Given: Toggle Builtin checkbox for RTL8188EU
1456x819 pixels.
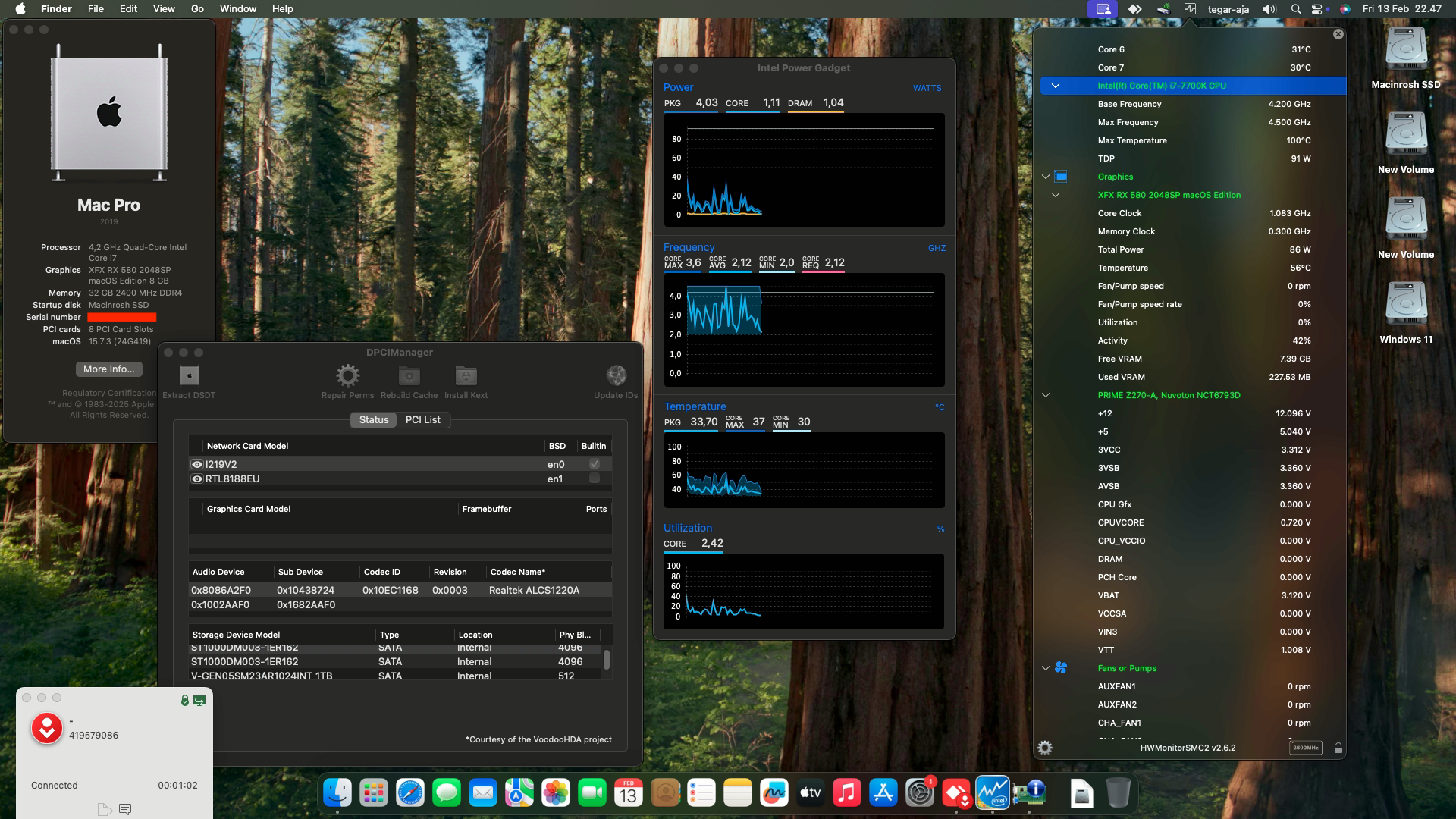Looking at the screenshot, I should click(595, 478).
